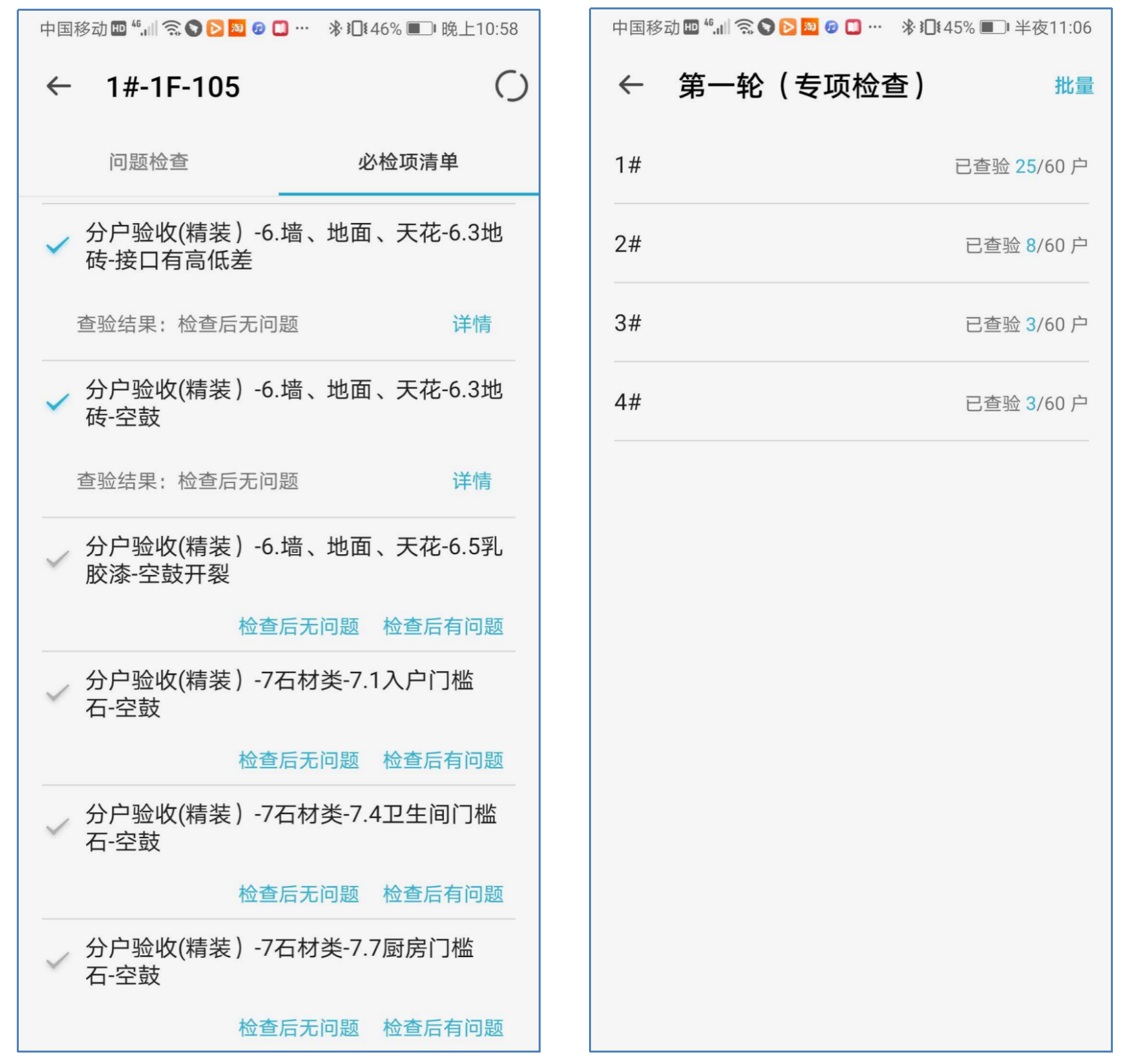This screenshot has height=1064, width=1131.
Task: Toggle checkmark for 7.7厨房门槛石-空鼓
Action: (58, 961)
